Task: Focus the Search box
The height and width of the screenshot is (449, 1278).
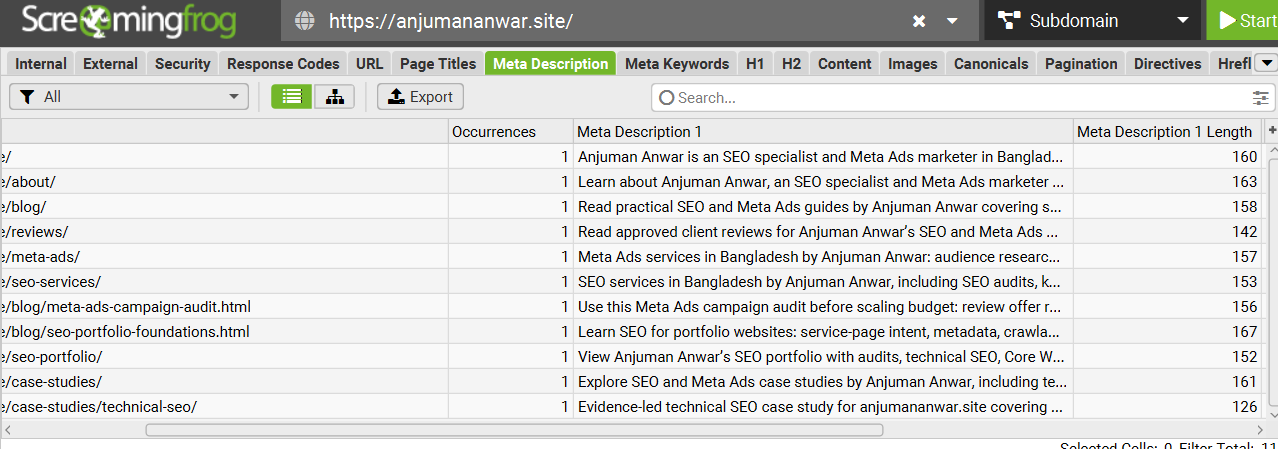Action: (x=950, y=98)
